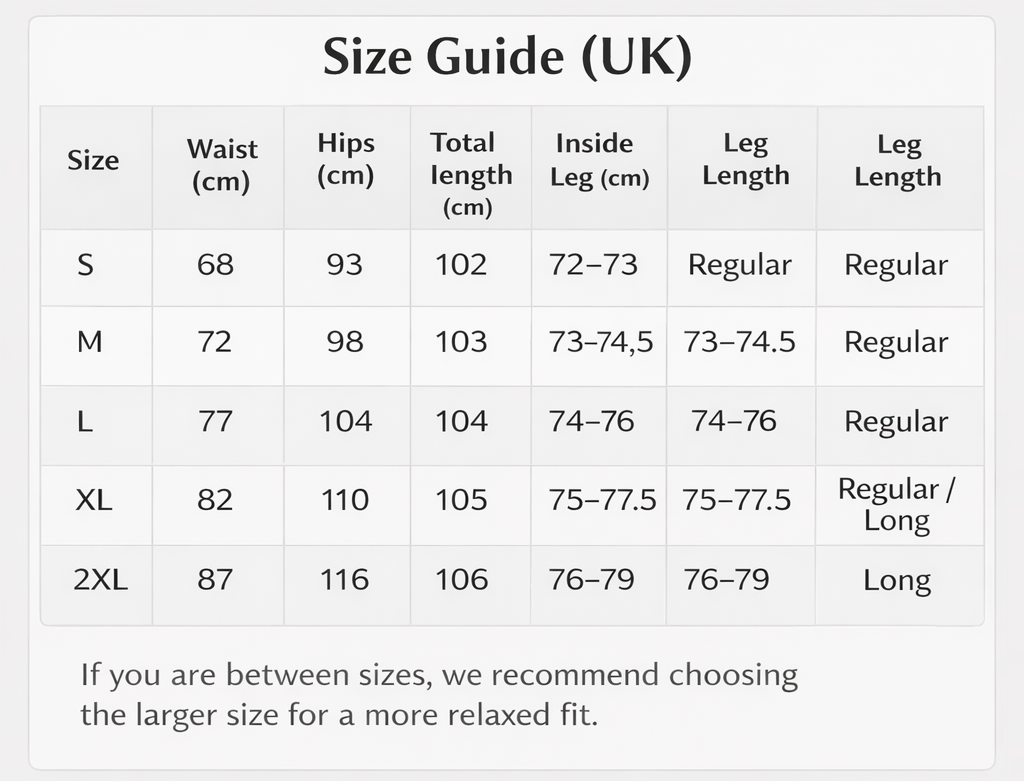Select the hips value 93
The height and width of the screenshot is (781, 1024).
pos(345,265)
